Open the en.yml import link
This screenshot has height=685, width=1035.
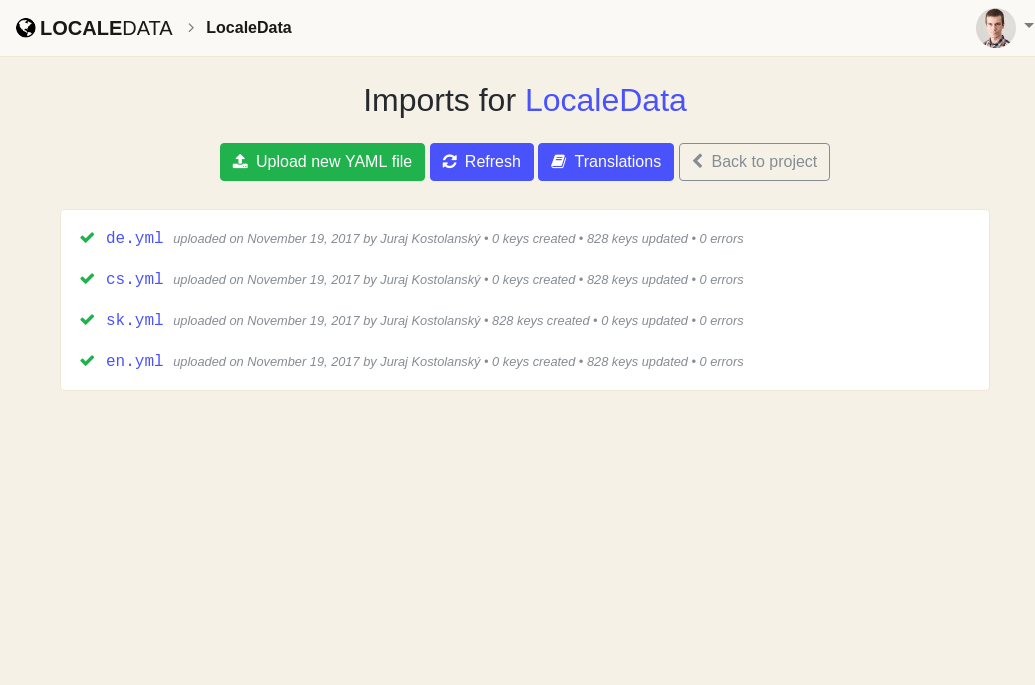click(135, 361)
